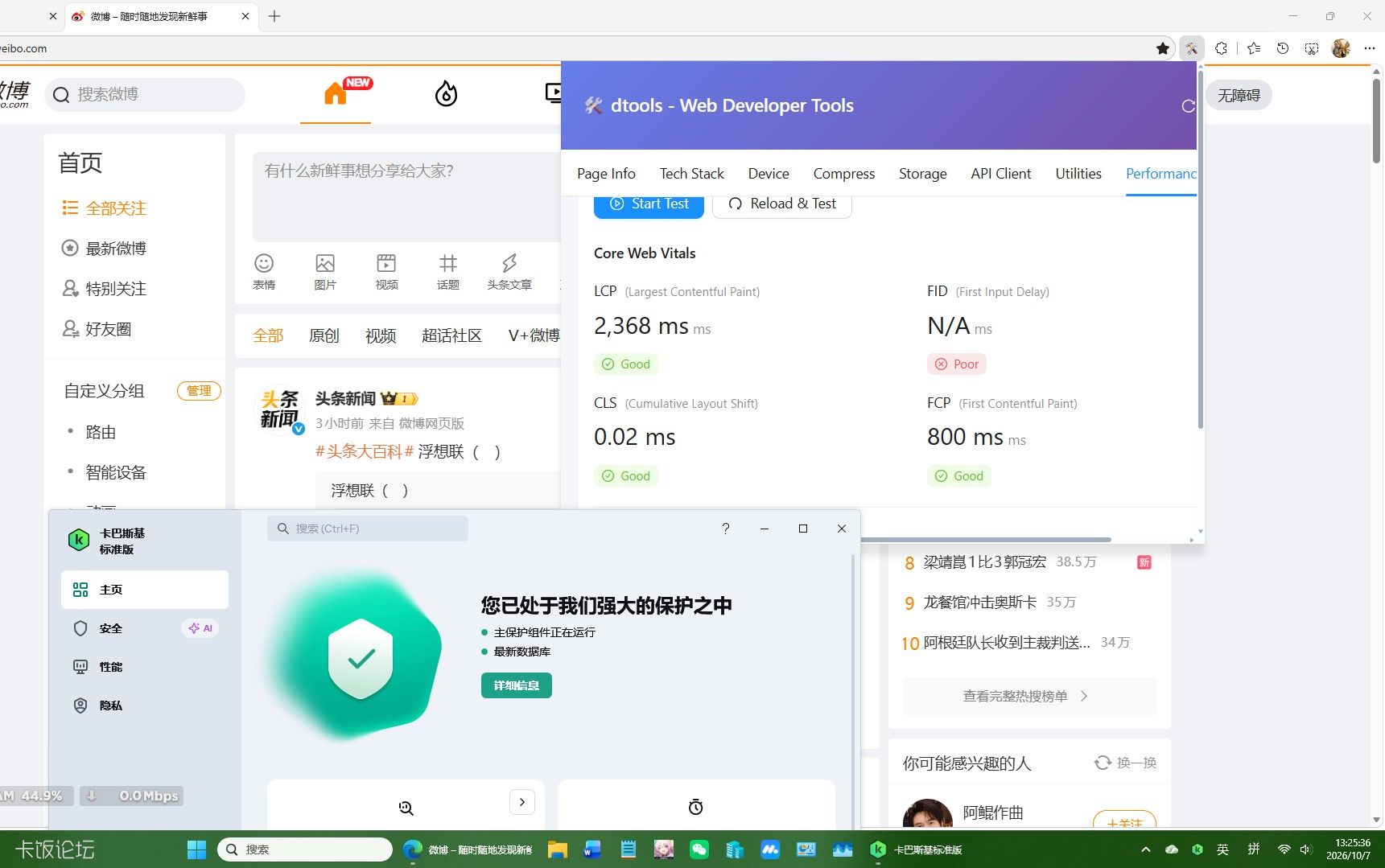Click the Kaspersky scan magnifier icon
1385x868 pixels.
[406, 808]
